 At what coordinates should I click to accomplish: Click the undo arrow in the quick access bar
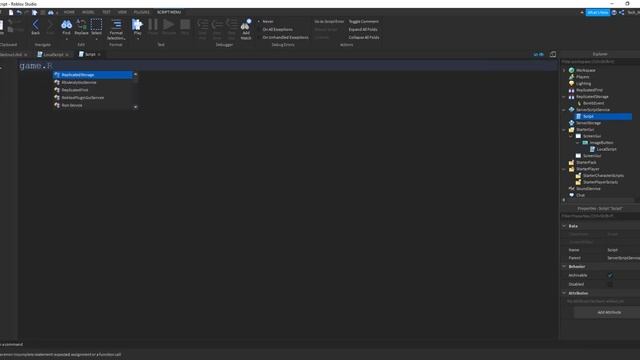(x=19, y=13)
